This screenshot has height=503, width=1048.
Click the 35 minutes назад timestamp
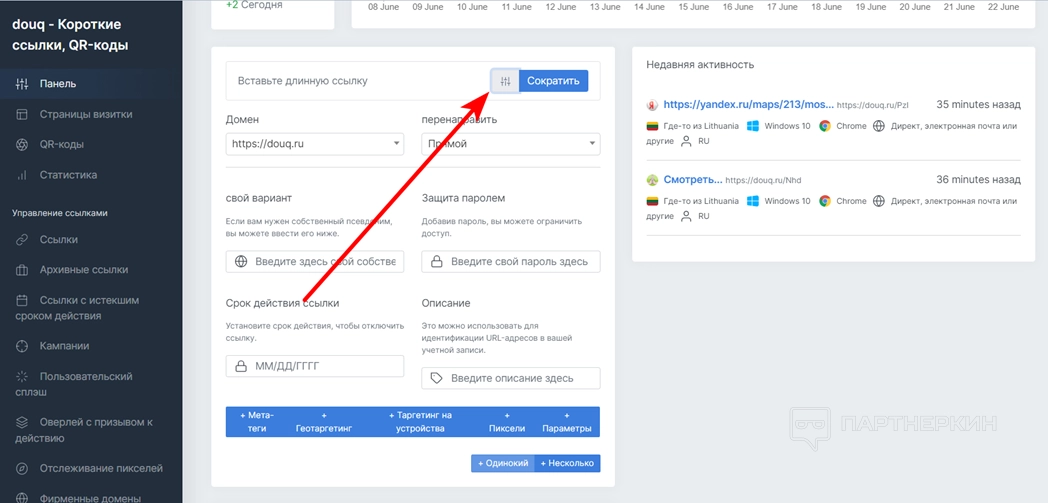pos(978,105)
